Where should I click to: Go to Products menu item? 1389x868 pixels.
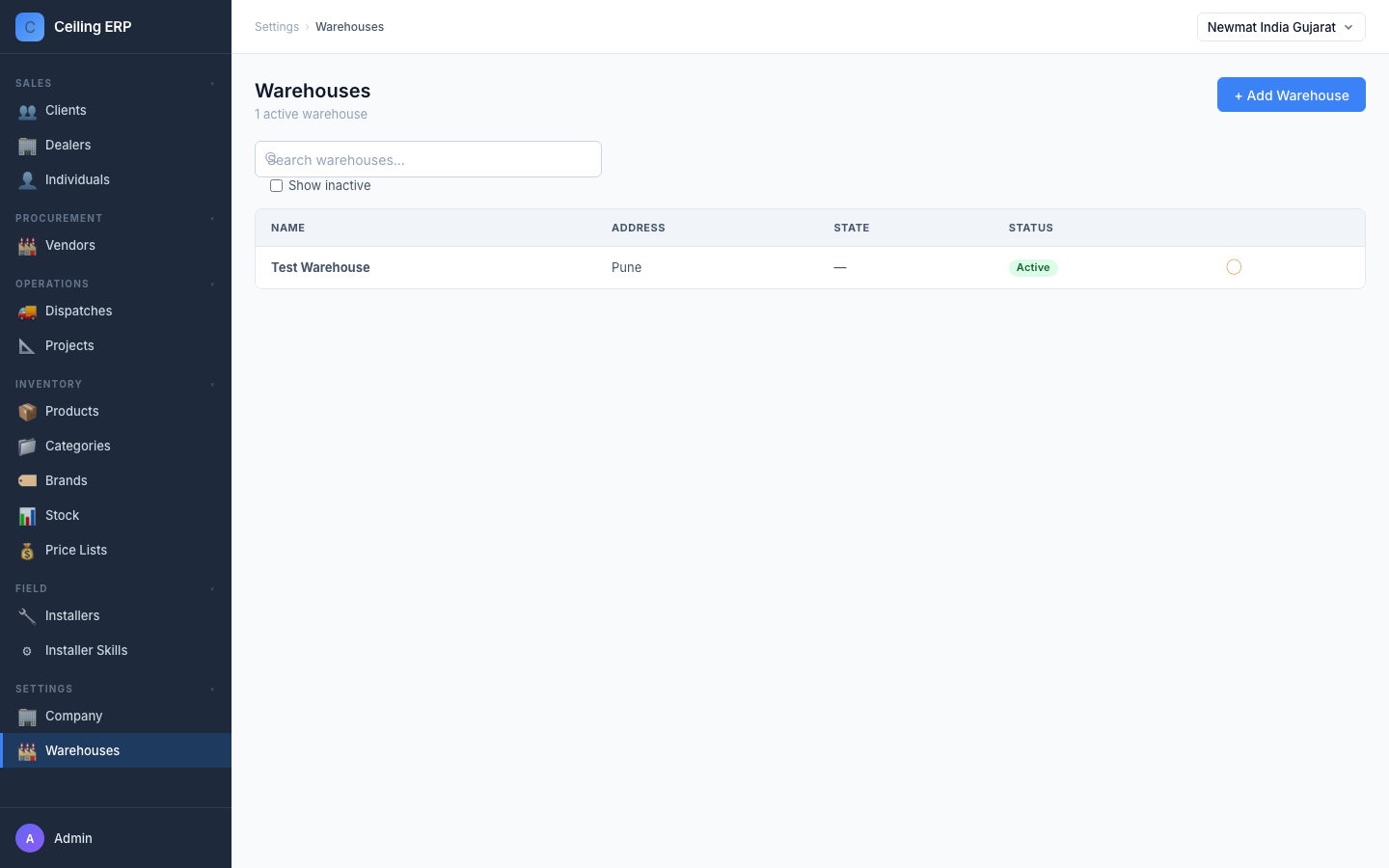click(x=116, y=411)
